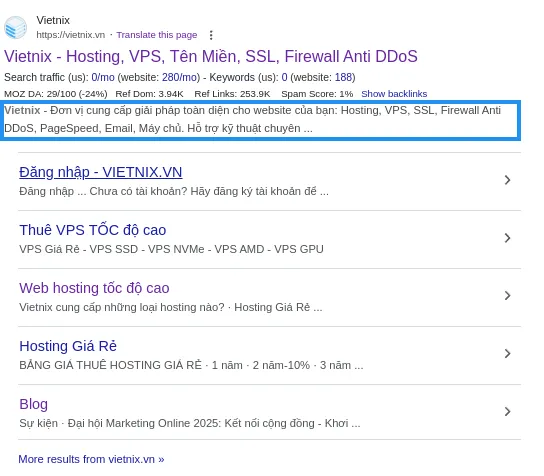544x476 pixels.
Task: Open the Blog sitelink
Action: click(x=33, y=404)
